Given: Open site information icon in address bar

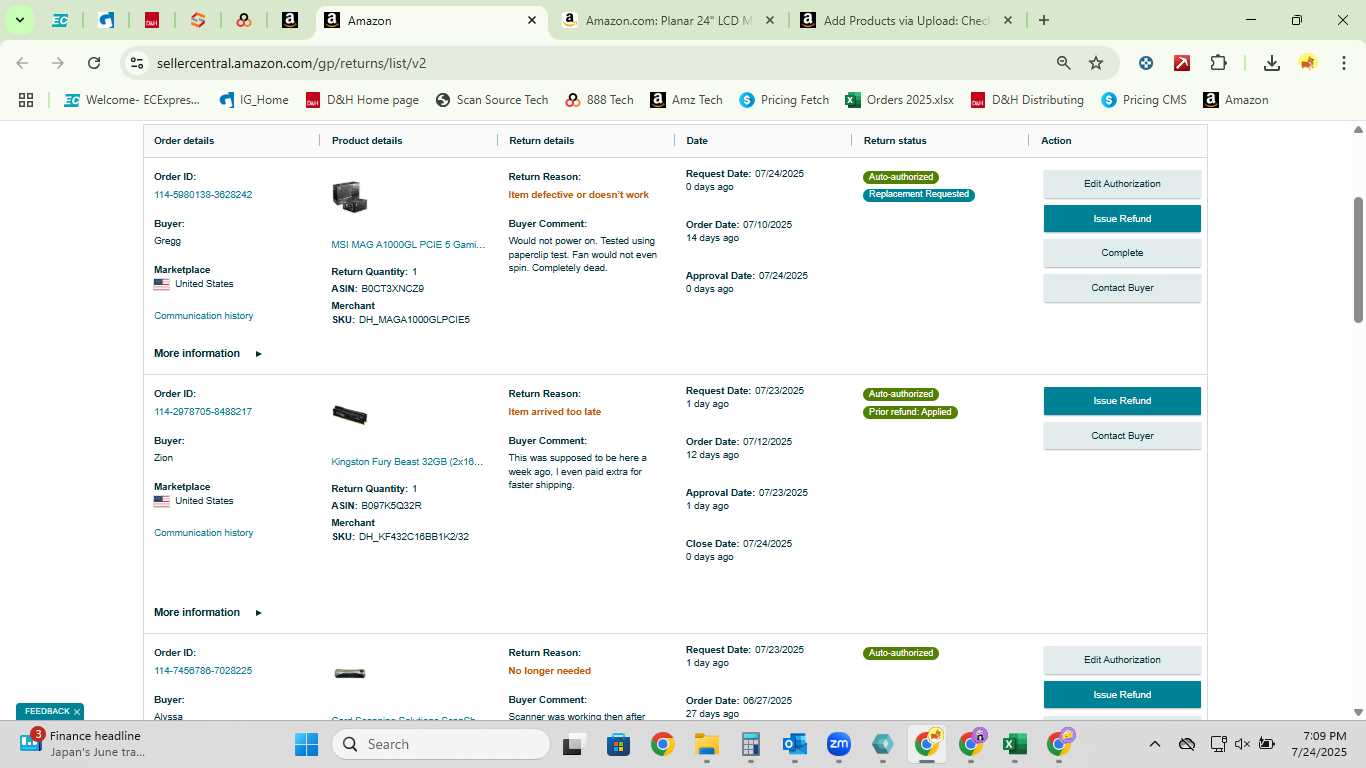Looking at the screenshot, I should click(x=137, y=63).
